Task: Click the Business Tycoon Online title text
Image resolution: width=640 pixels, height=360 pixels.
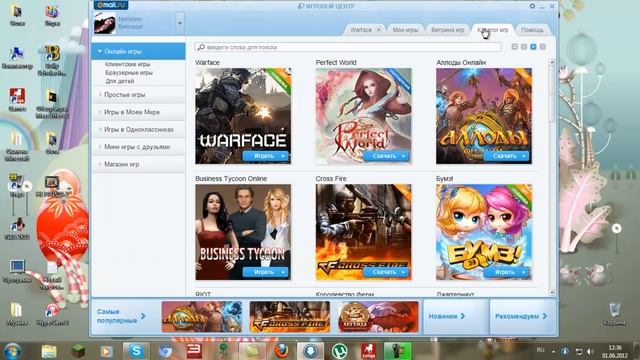Action: tap(231, 179)
